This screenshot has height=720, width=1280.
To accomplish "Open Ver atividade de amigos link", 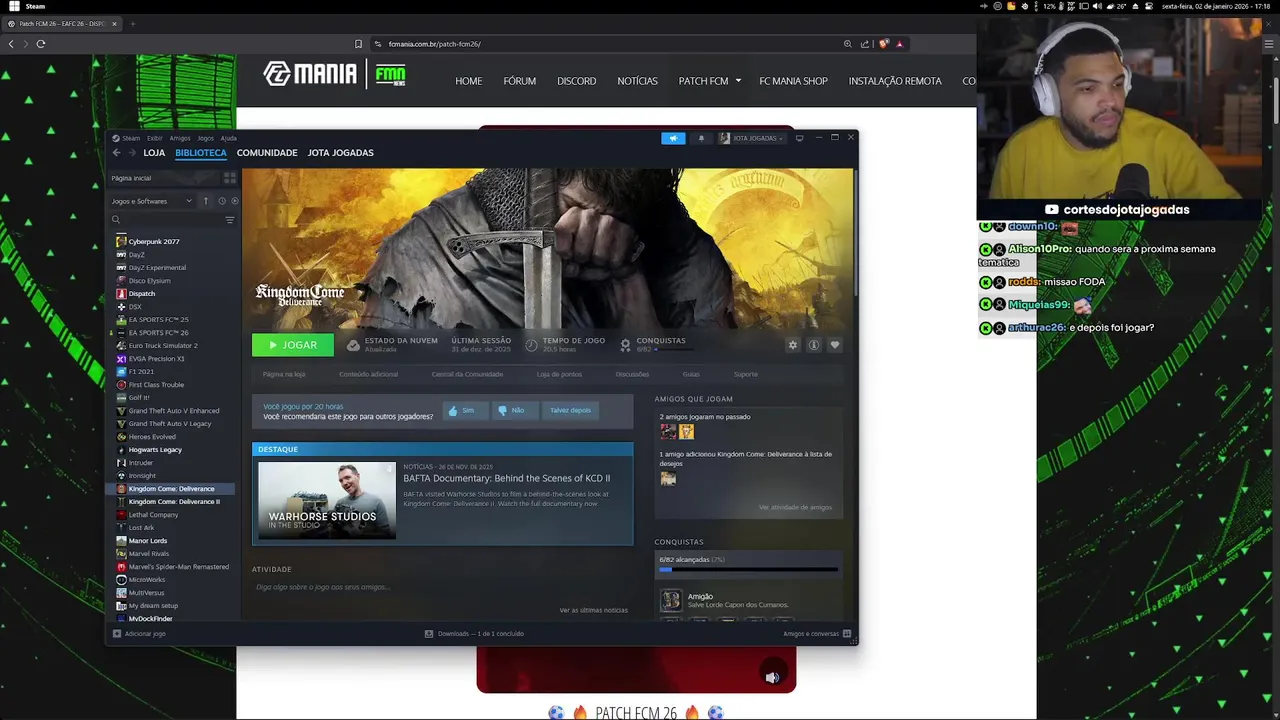I will point(795,507).
